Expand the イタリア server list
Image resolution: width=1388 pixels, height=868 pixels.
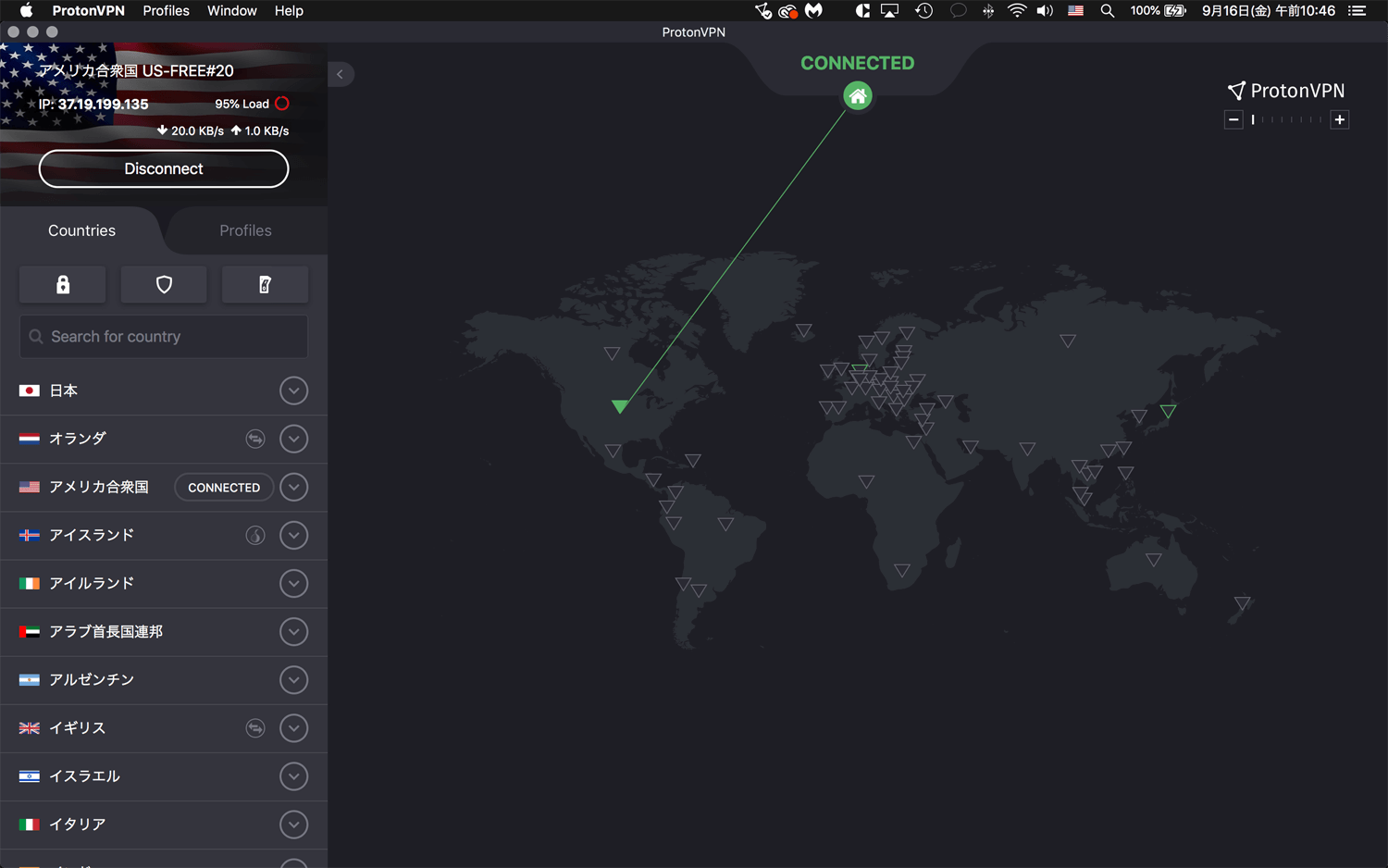(293, 825)
